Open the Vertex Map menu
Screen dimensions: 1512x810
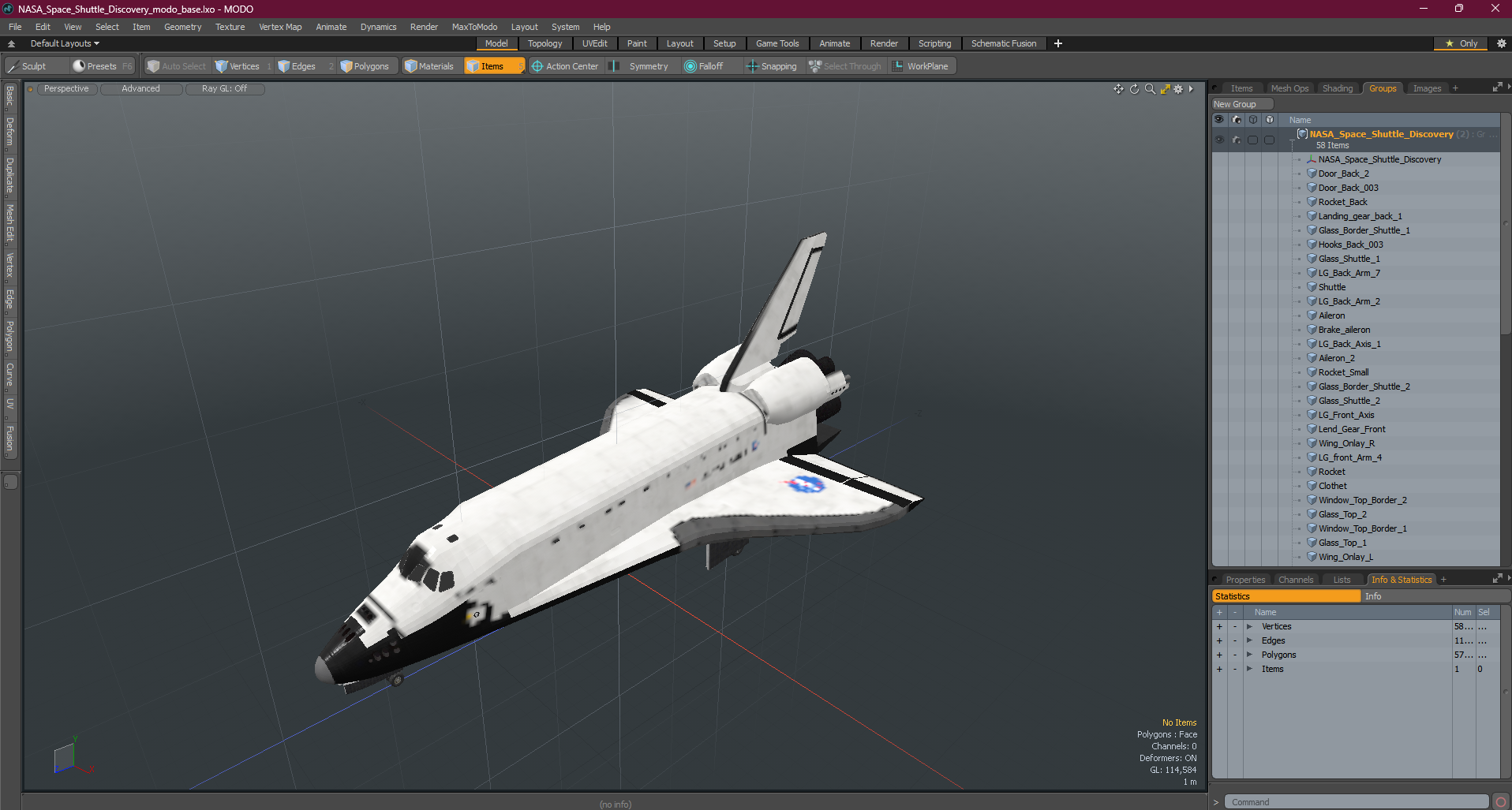[280, 27]
